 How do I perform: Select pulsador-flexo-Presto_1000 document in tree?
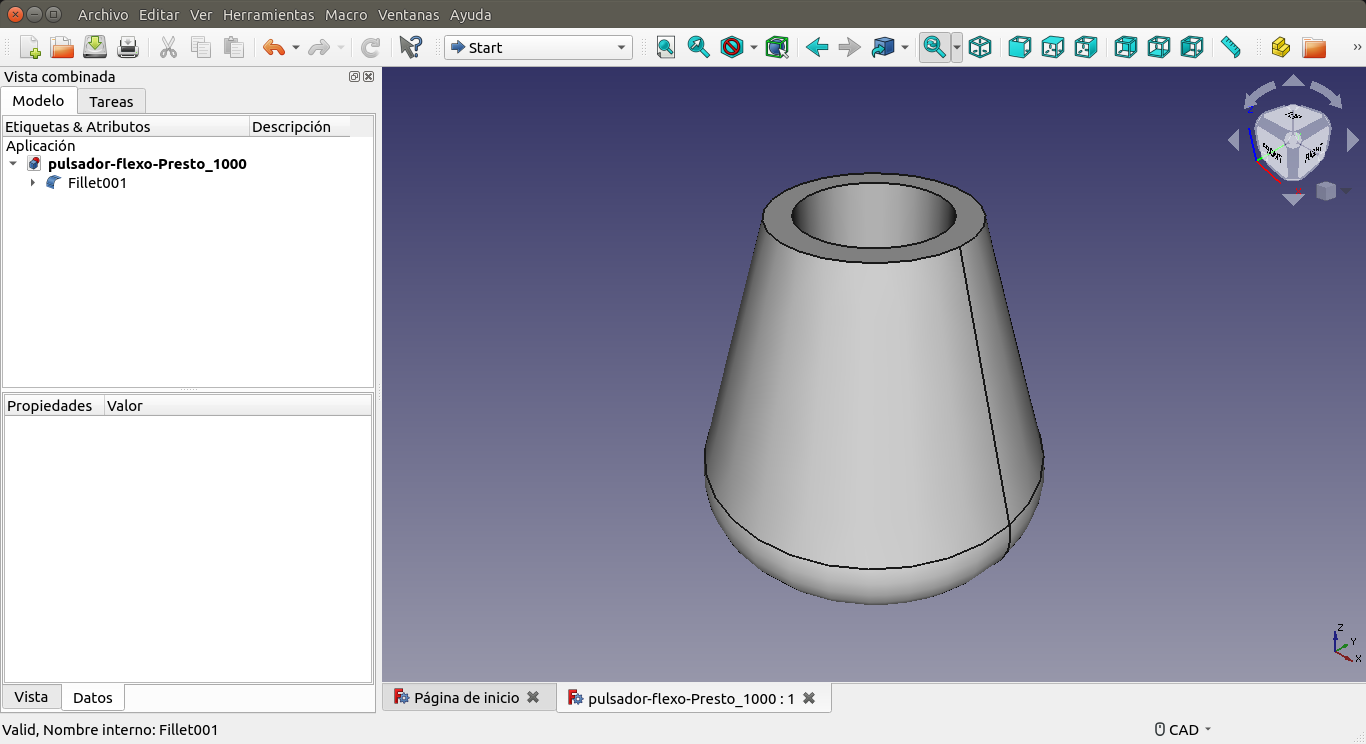147,164
